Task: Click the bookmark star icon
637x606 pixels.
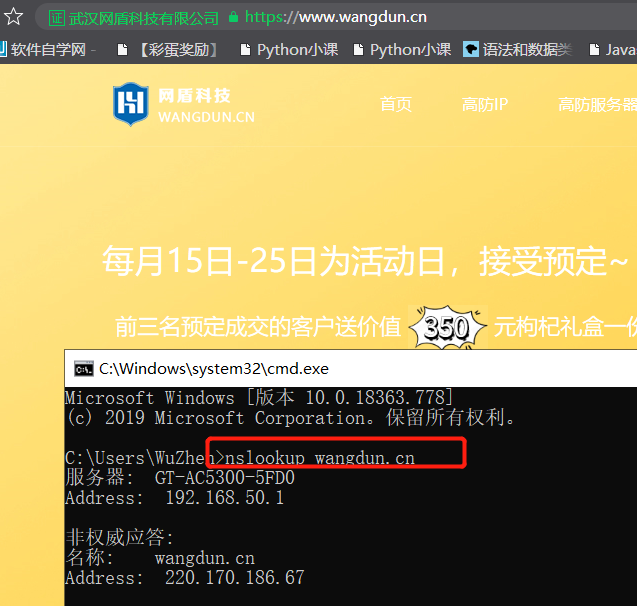Action: coord(13,17)
